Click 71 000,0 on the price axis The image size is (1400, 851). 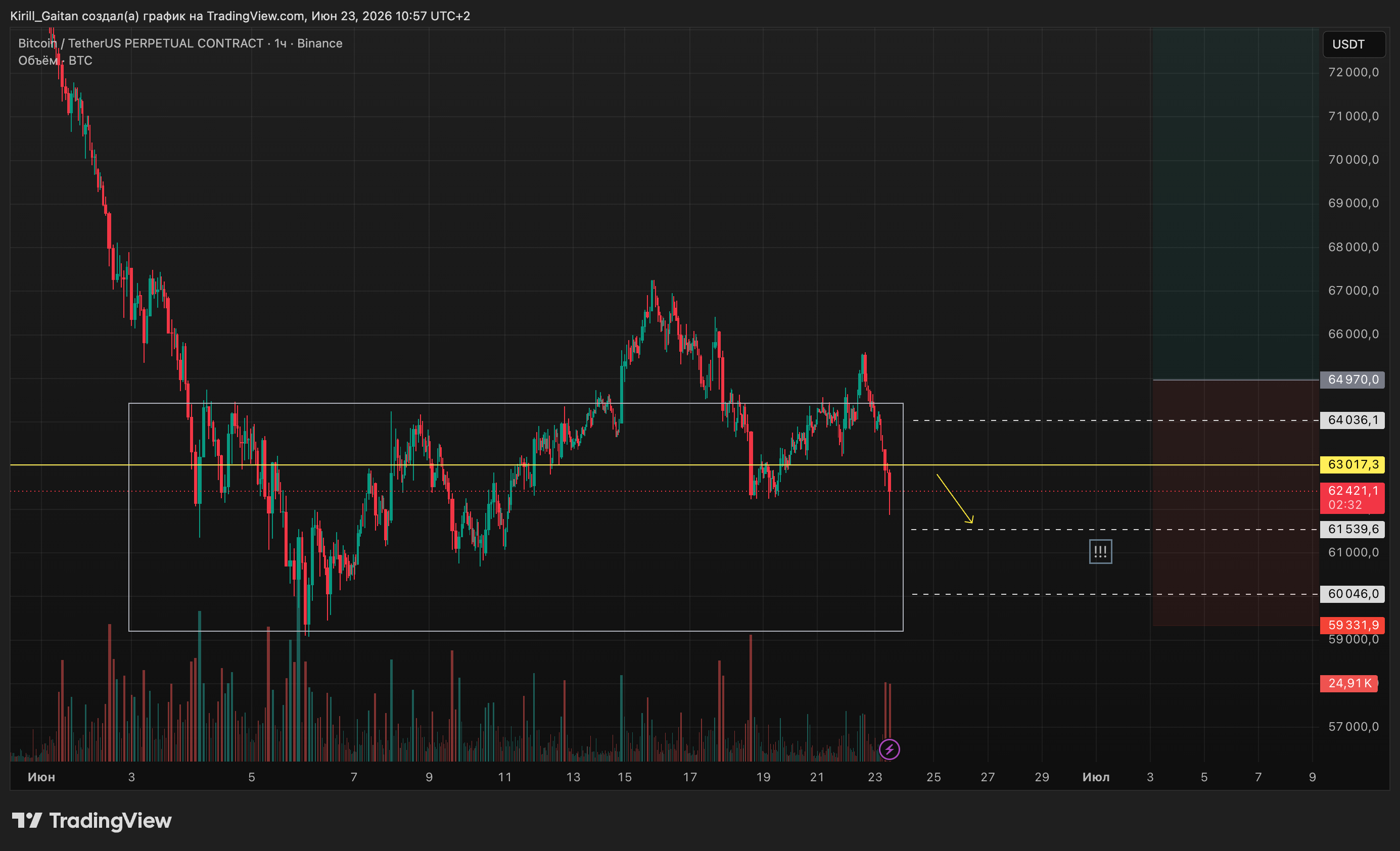point(1354,116)
